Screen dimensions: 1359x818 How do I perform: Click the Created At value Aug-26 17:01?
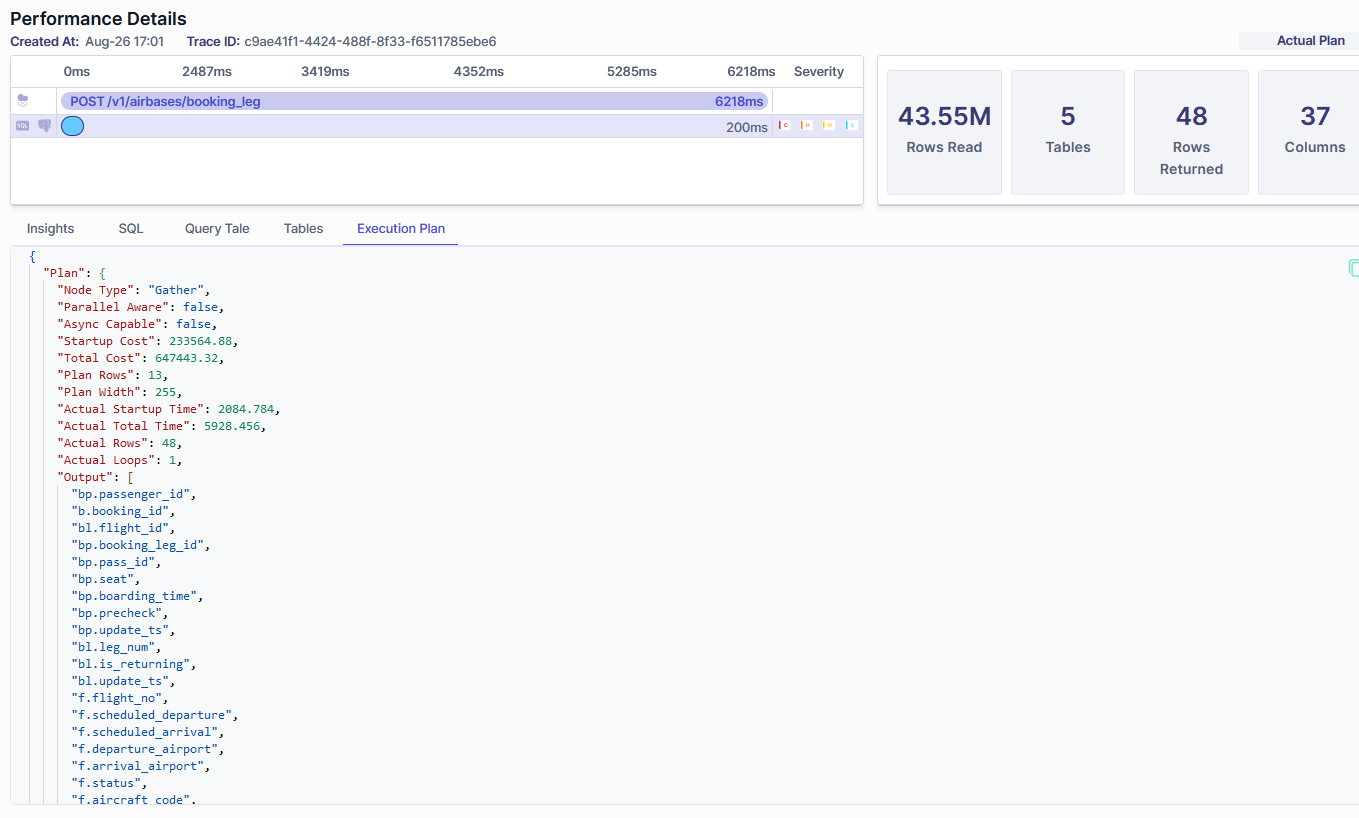coord(125,41)
